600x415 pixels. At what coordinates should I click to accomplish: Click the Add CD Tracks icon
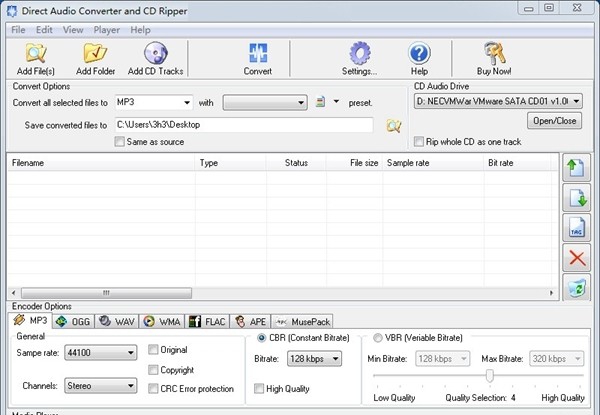[156, 53]
